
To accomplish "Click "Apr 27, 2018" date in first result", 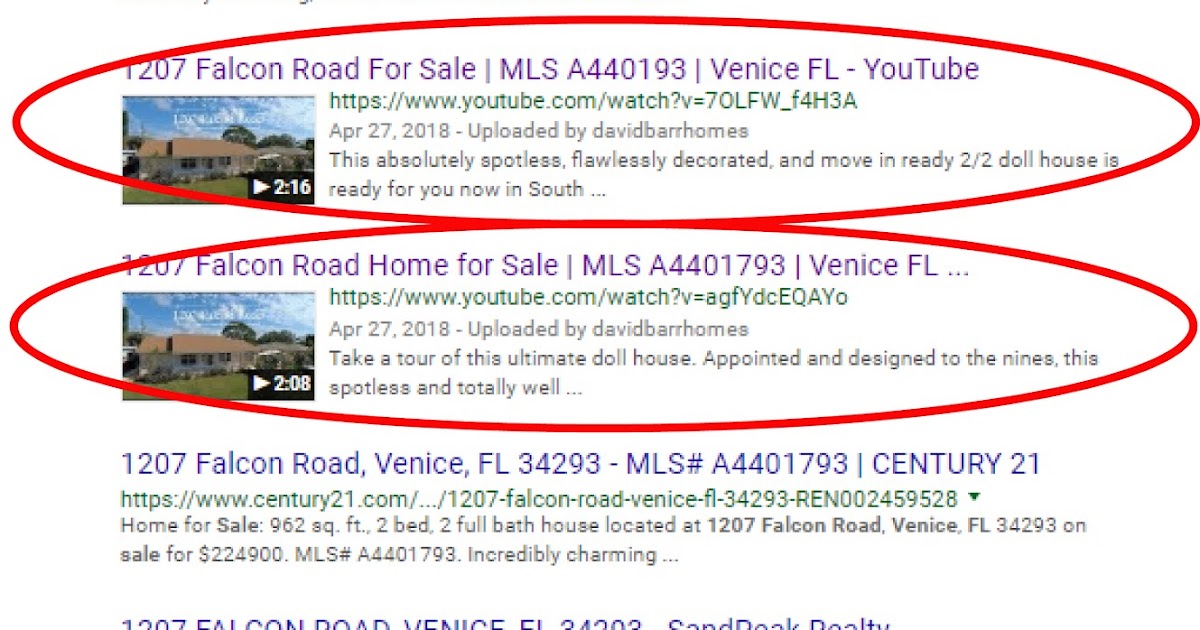I will click(x=393, y=131).
